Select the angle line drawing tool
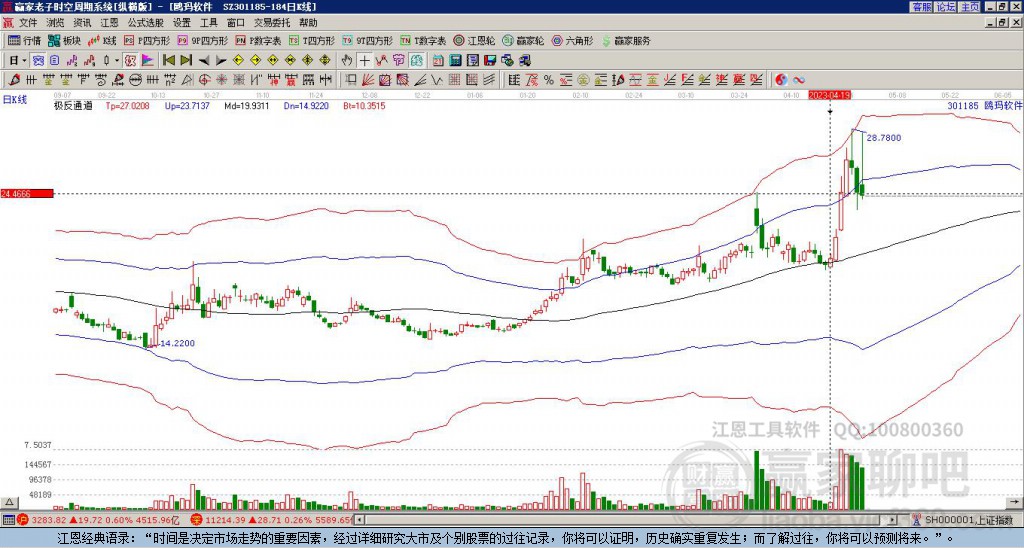This screenshot has width=1024, height=548. pos(420,80)
